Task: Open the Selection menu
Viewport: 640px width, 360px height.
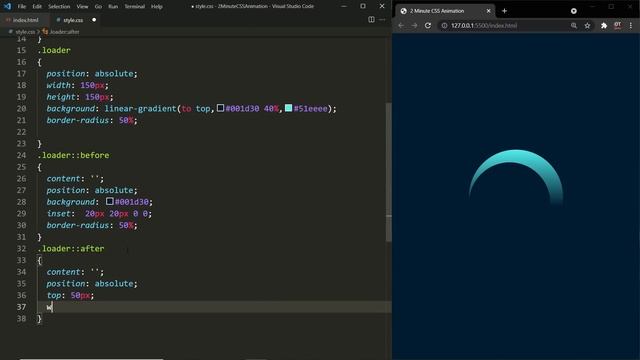Action: click(59, 7)
